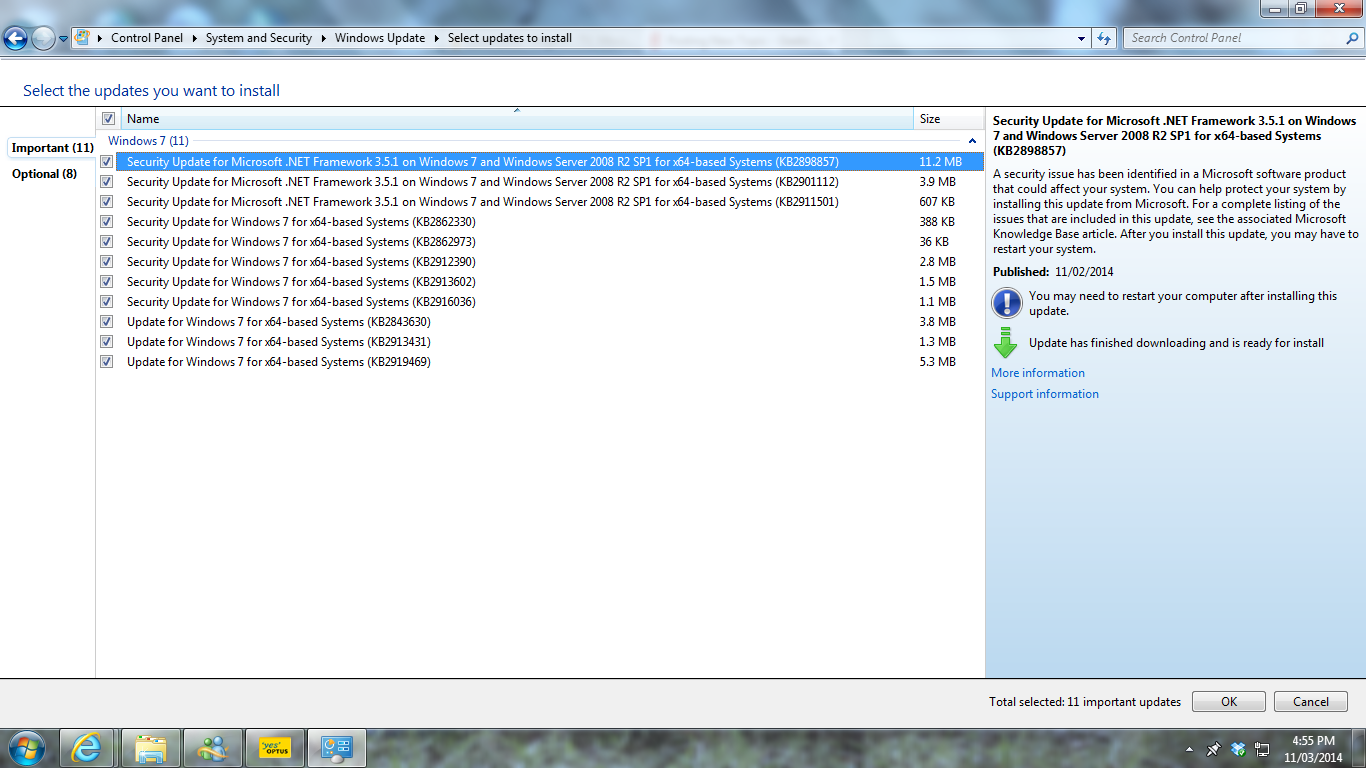
Task: Uncheck update KB2913431 checkbox
Action: click(x=107, y=342)
